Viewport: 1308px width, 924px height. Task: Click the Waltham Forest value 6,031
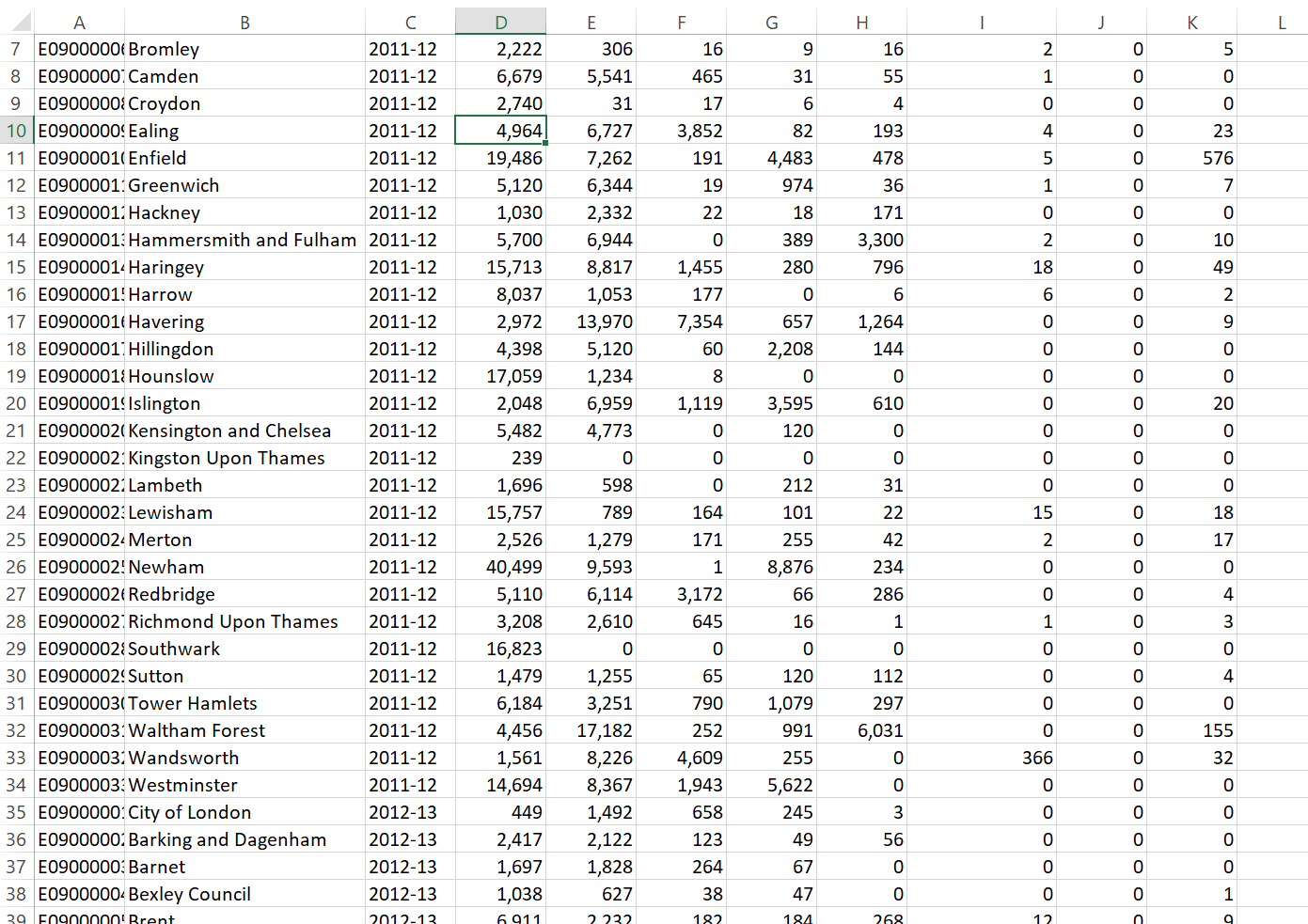[861, 730]
